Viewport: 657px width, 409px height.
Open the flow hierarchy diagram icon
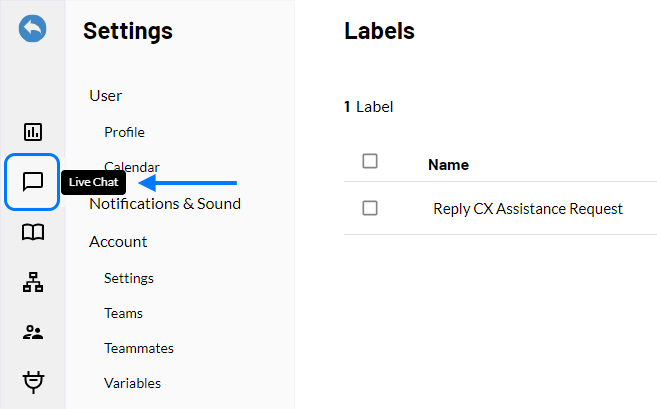tap(33, 282)
